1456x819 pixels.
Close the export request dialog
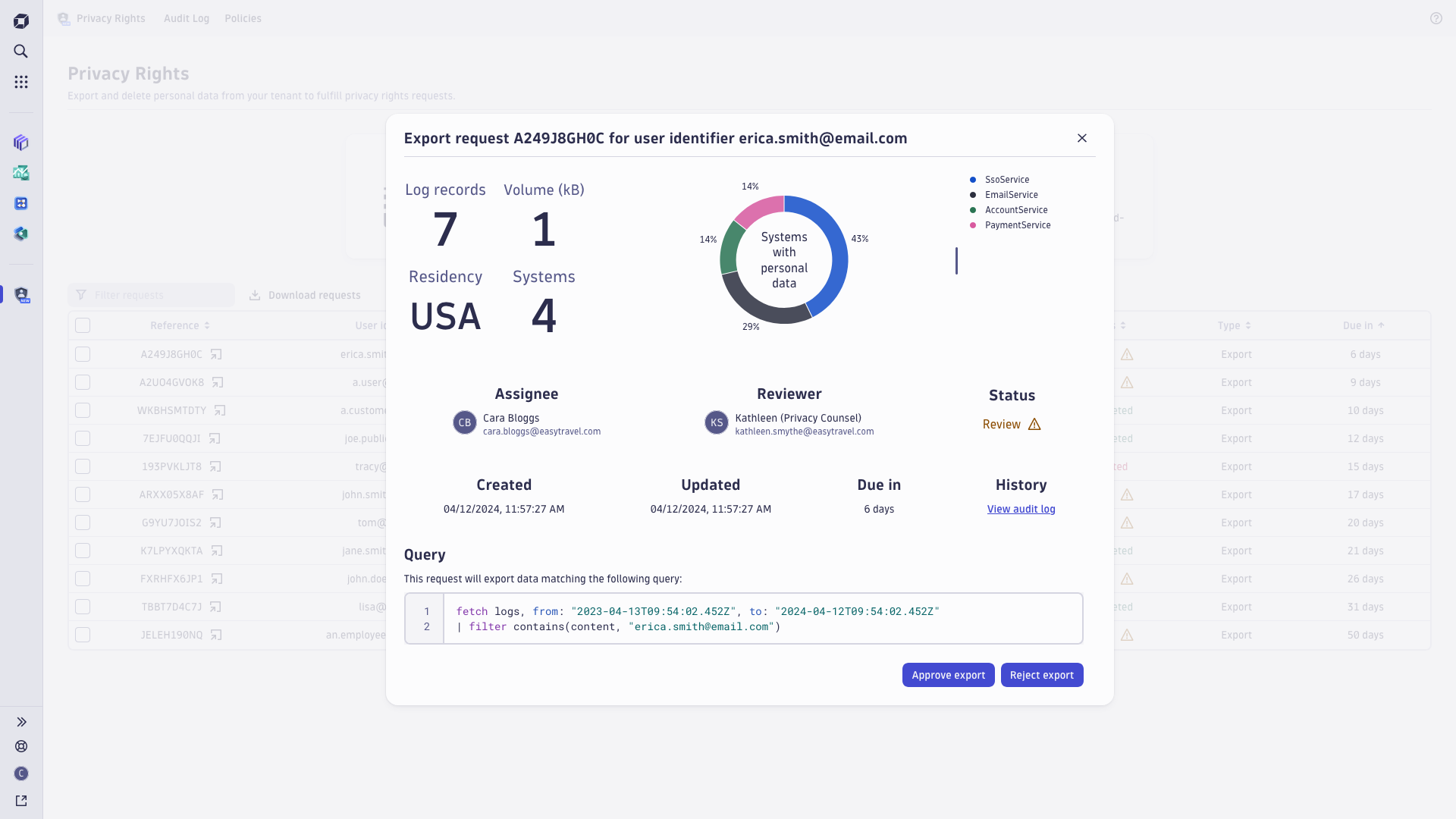click(x=1082, y=138)
